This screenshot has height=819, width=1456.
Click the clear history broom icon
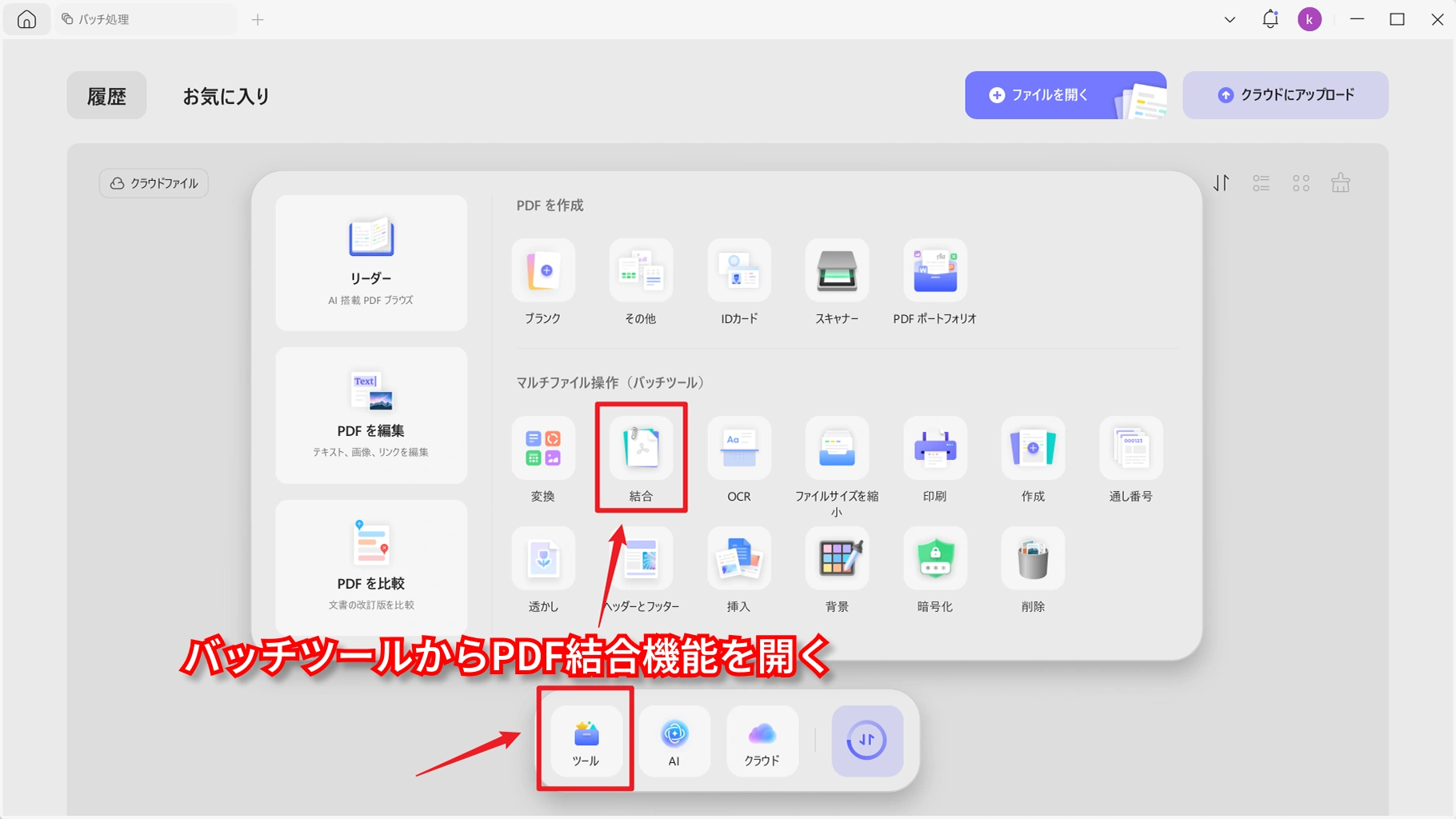pos(1341,183)
